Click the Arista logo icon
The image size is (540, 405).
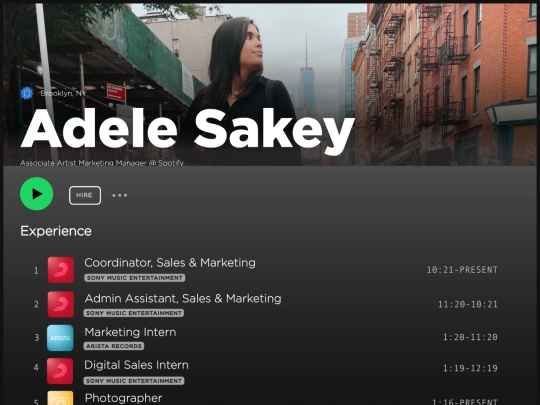pyautogui.click(x=60, y=338)
